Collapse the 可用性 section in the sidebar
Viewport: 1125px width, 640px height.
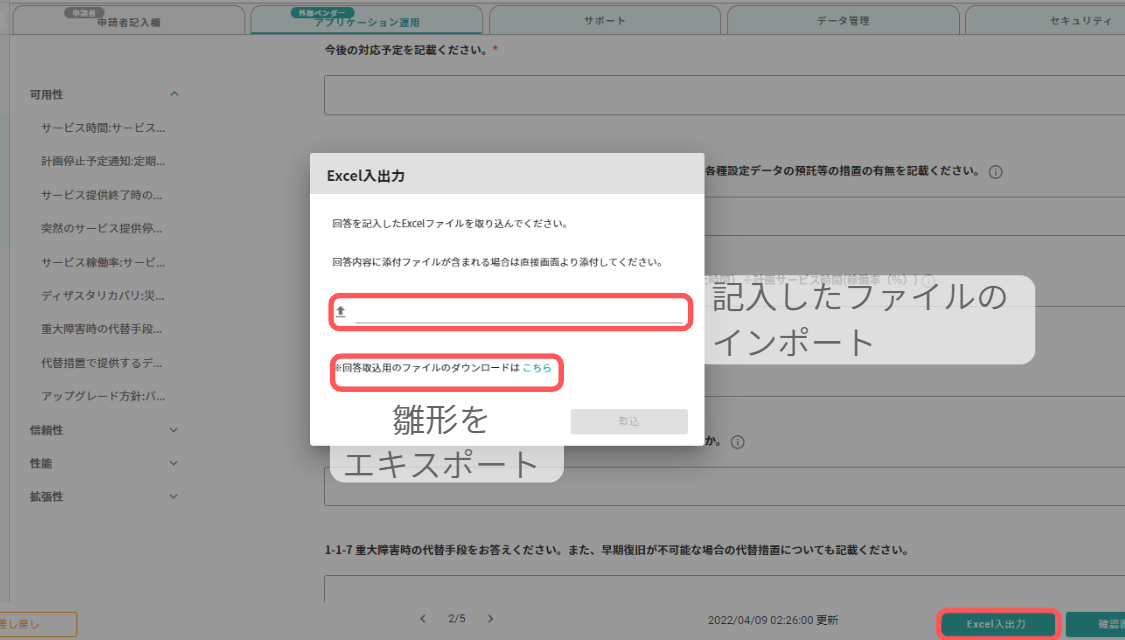173,93
